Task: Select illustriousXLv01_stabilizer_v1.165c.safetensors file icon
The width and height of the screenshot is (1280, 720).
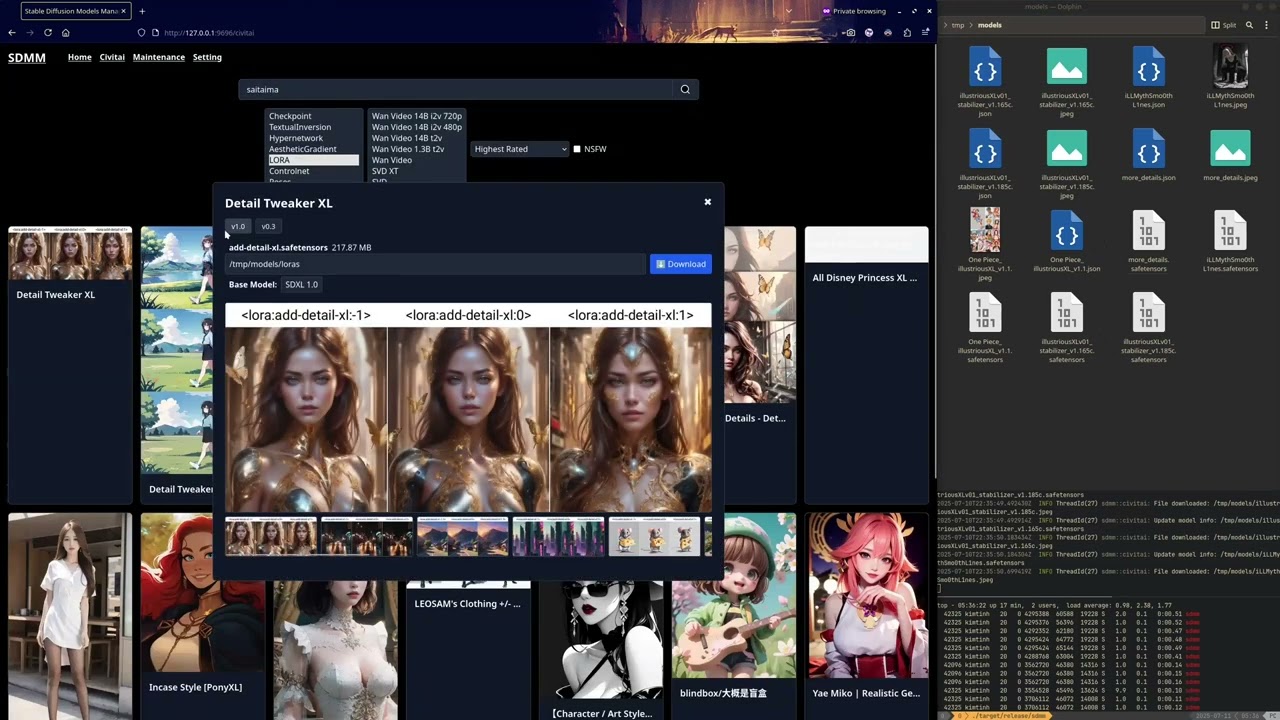Action: click(x=1067, y=313)
